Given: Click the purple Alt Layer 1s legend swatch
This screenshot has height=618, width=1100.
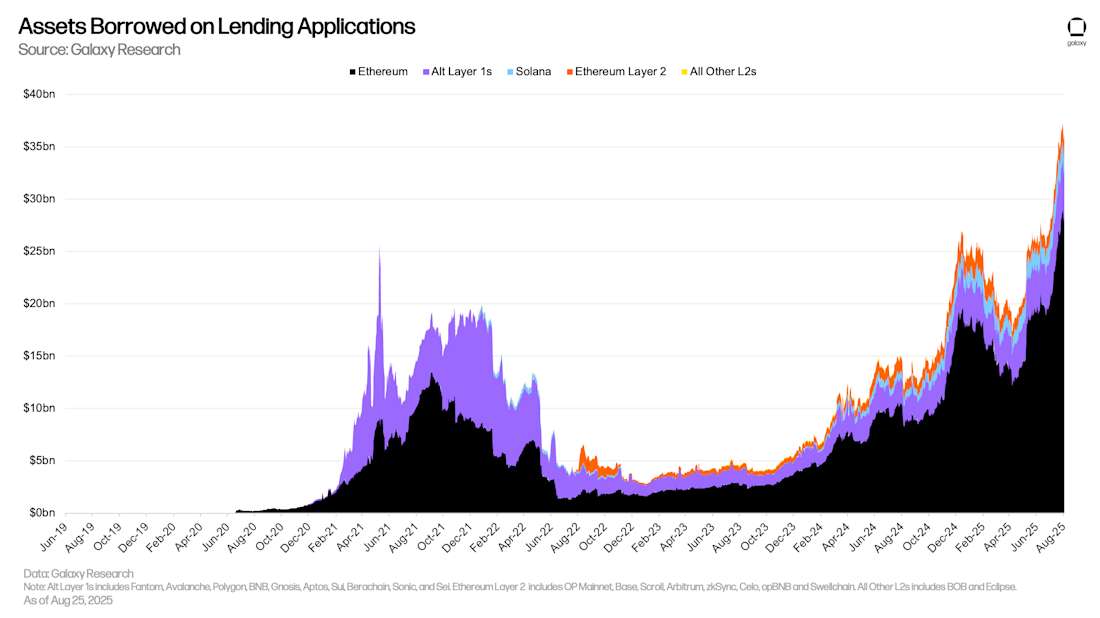Looking at the screenshot, I should [x=425, y=71].
